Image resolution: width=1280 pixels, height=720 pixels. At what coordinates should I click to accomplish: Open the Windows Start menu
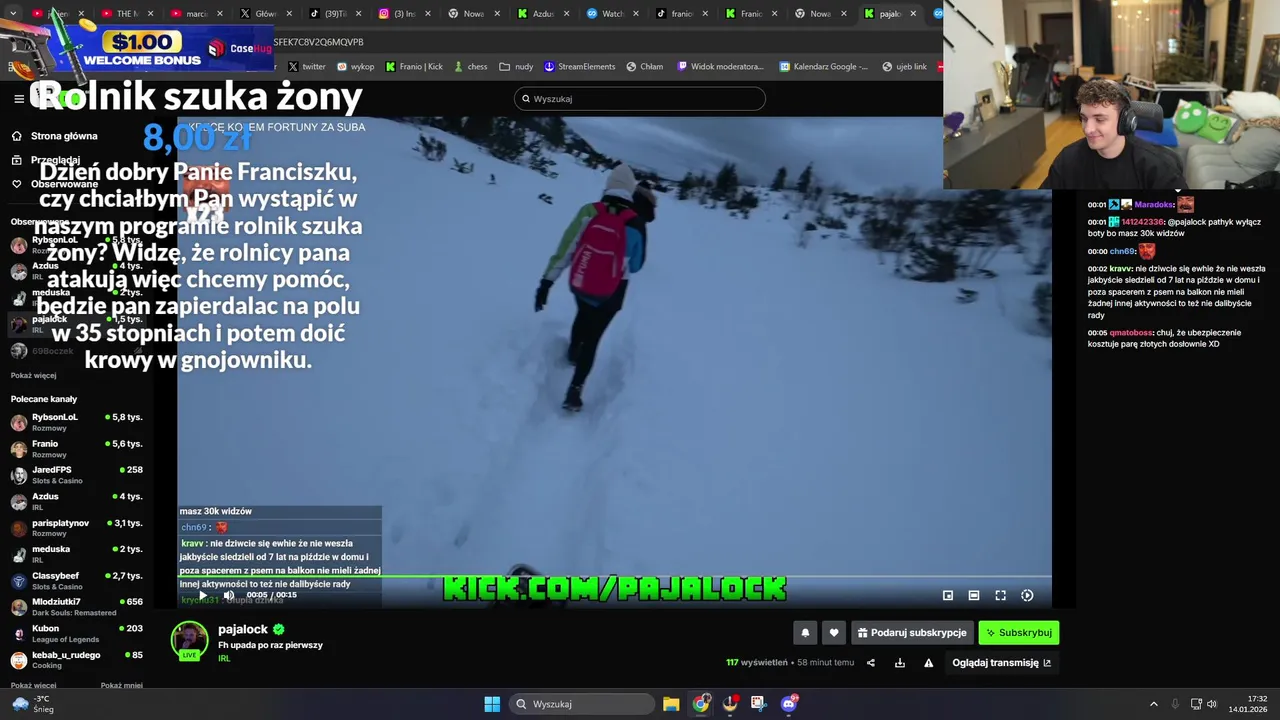click(x=492, y=704)
